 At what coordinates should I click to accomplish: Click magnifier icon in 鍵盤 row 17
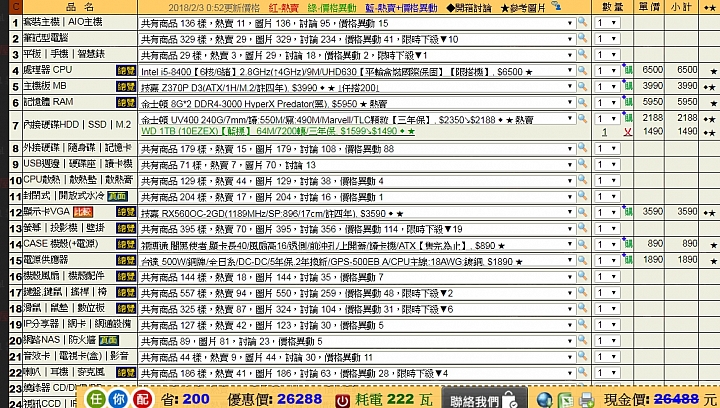click(x=582, y=291)
